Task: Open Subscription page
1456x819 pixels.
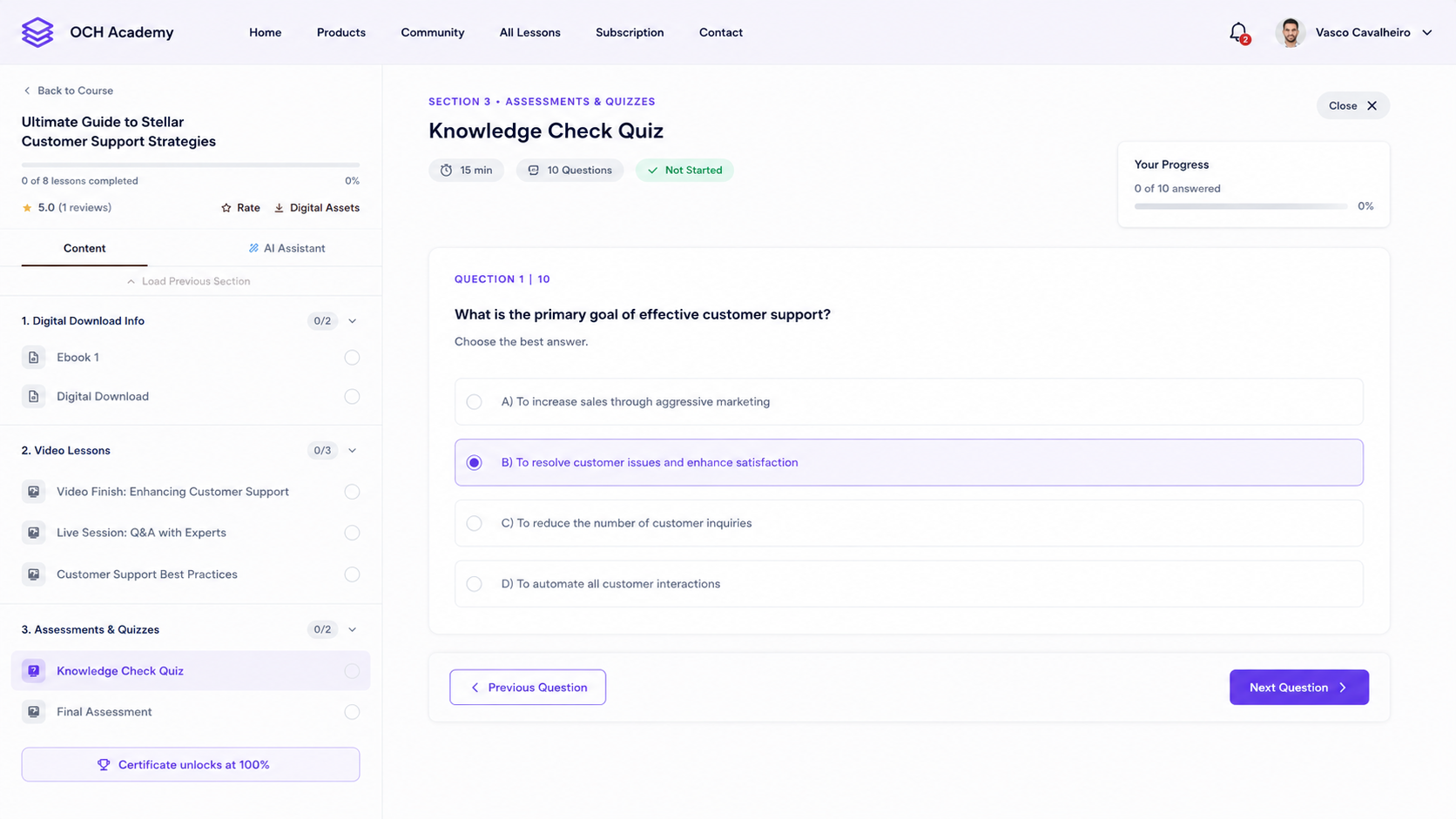Action: [630, 33]
